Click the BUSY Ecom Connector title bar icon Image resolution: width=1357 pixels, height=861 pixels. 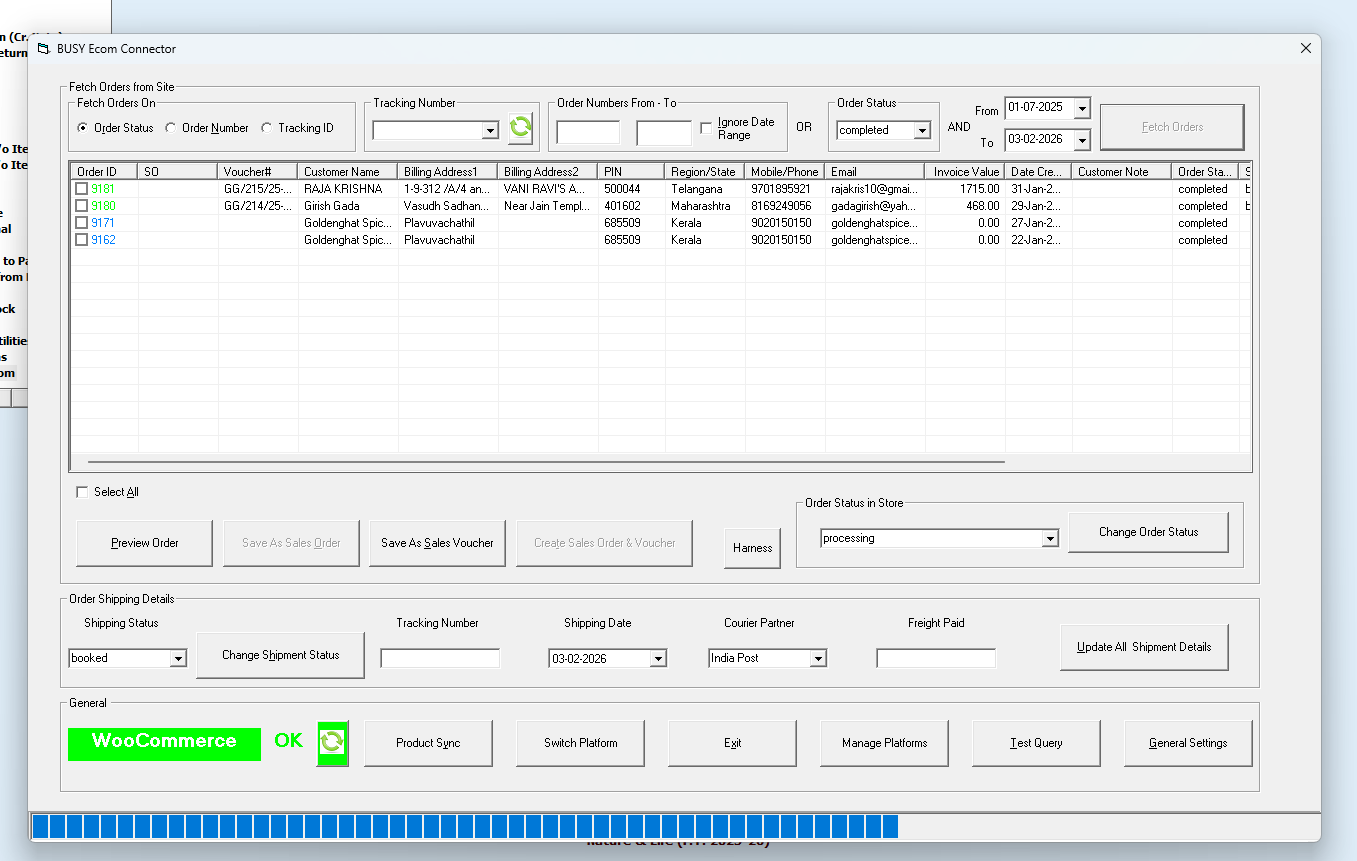coord(42,49)
